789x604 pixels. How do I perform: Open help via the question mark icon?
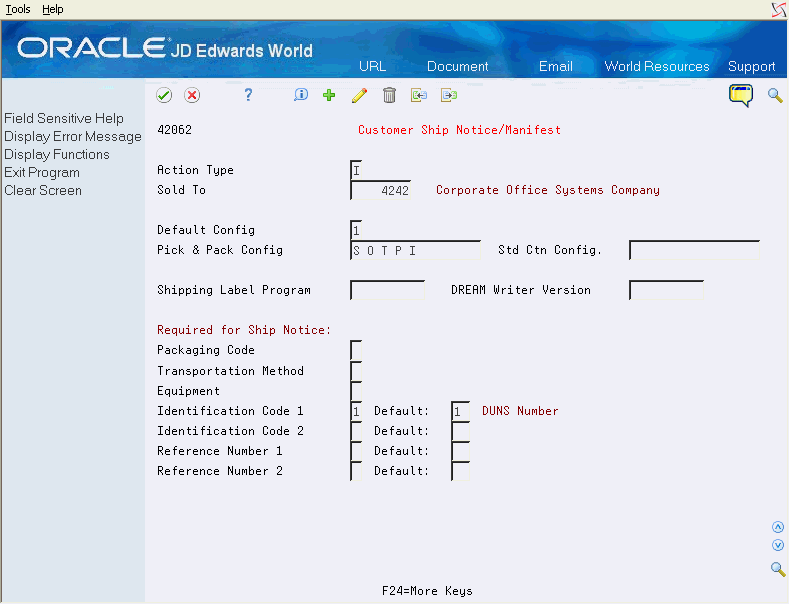248,95
